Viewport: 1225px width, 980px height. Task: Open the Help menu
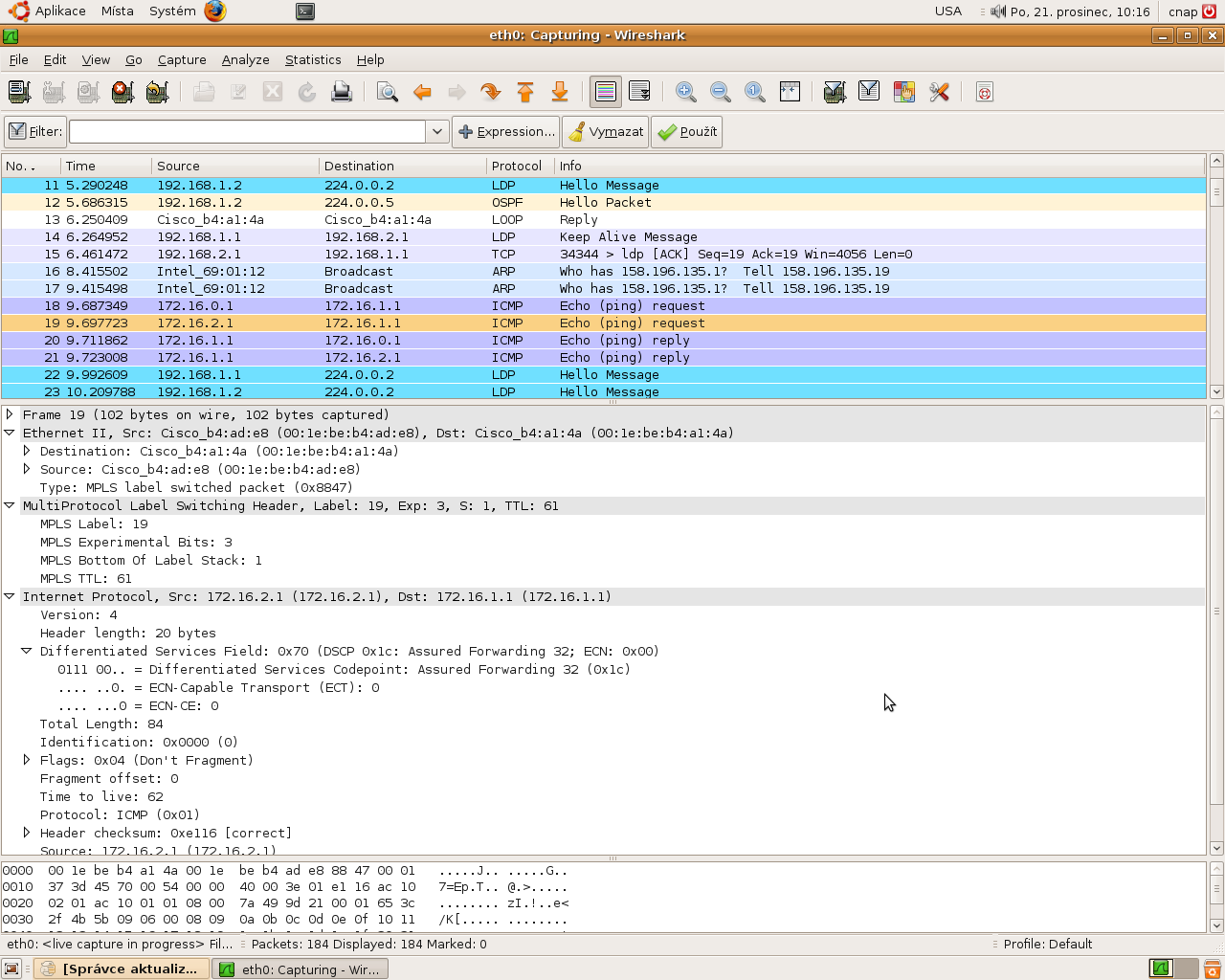(370, 59)
